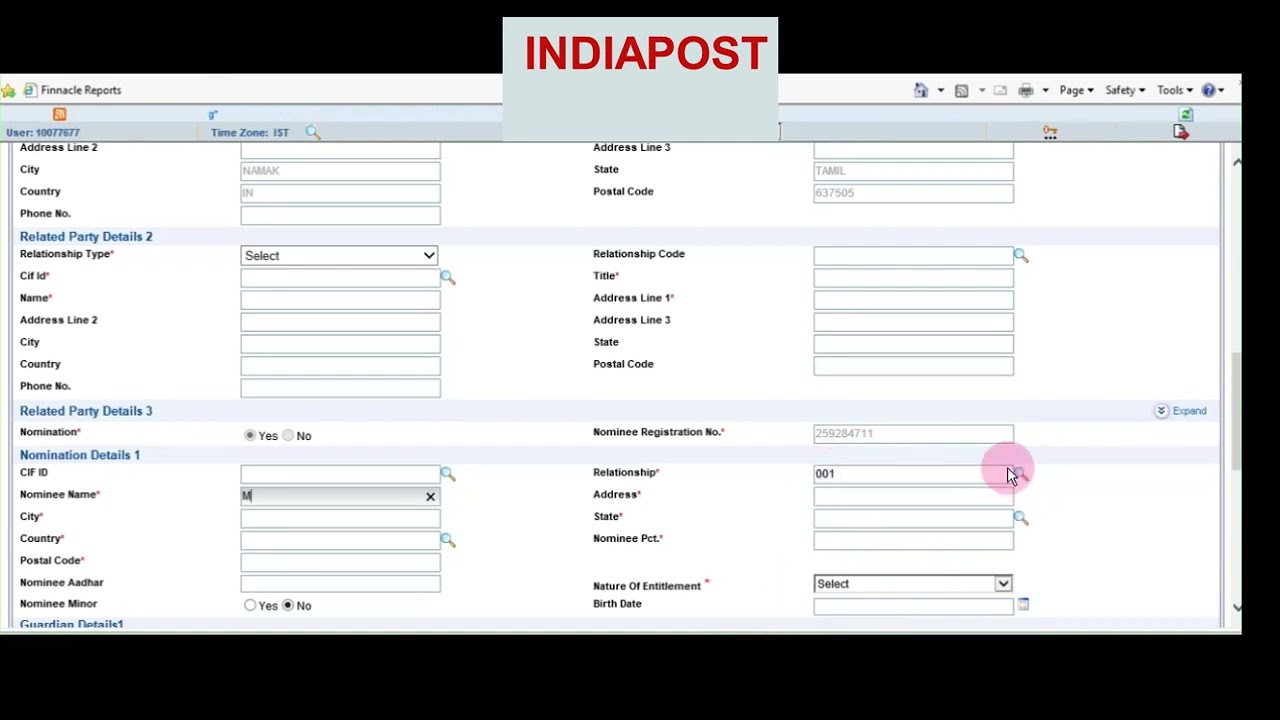Click the Print icon
Screen dimensions: 1280x720
(1026, 90)
